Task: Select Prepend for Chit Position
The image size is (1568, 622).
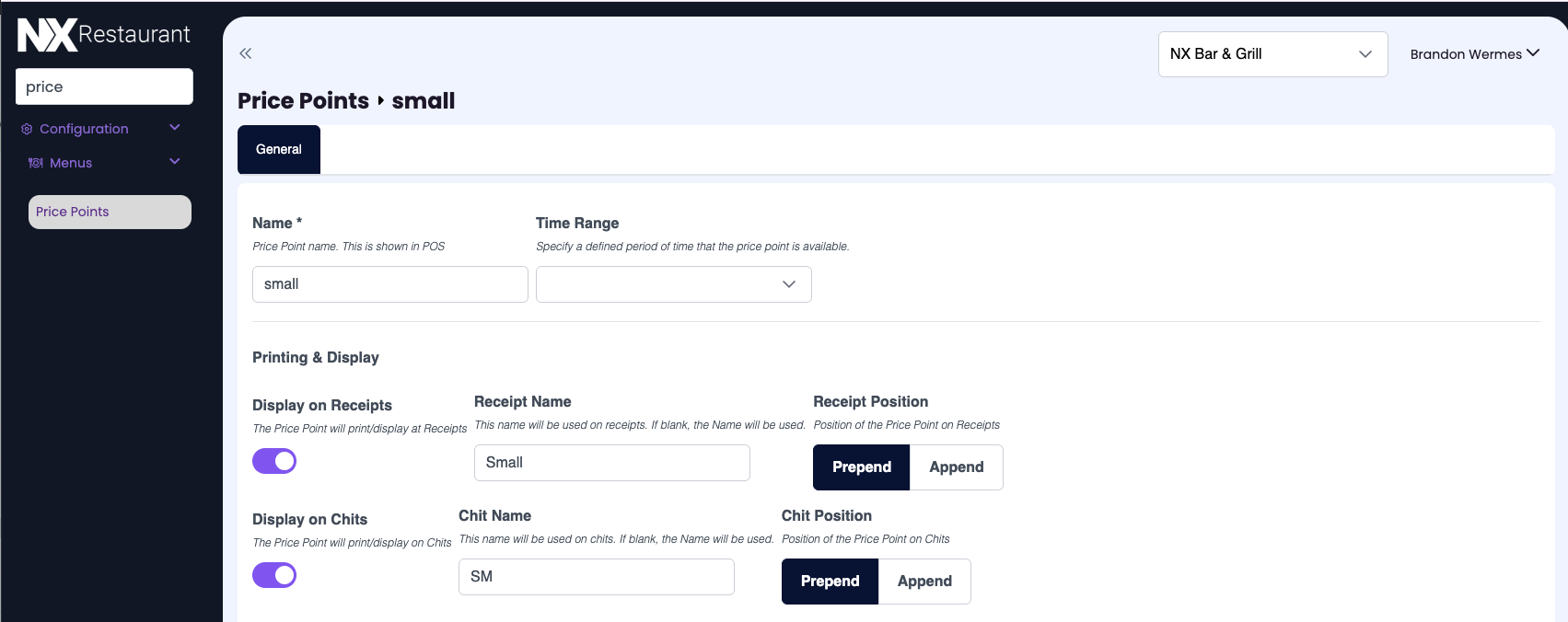Action: [830, 582]
